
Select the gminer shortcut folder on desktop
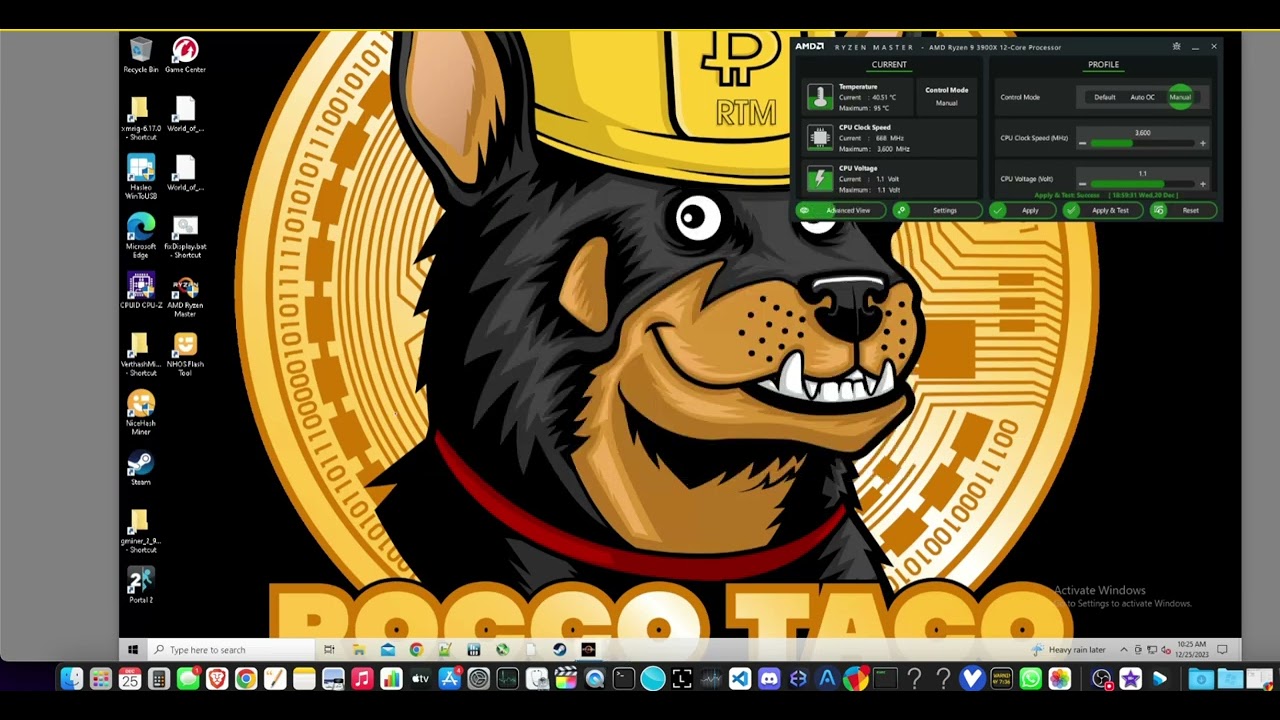(140, 530)
